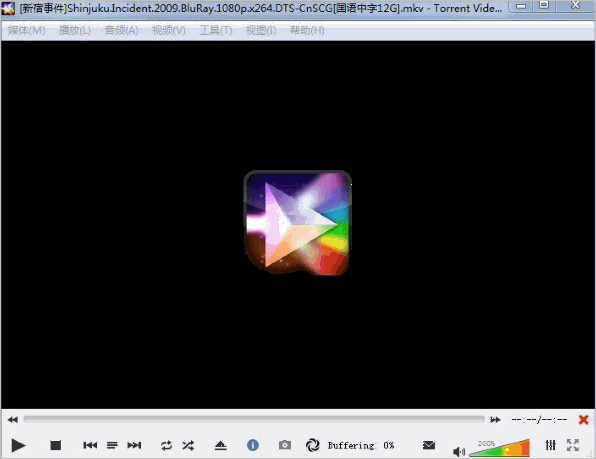Mute audio with the speaker icon
The image size is (596, 459).
pyautogui.click(x=459, y=451)
